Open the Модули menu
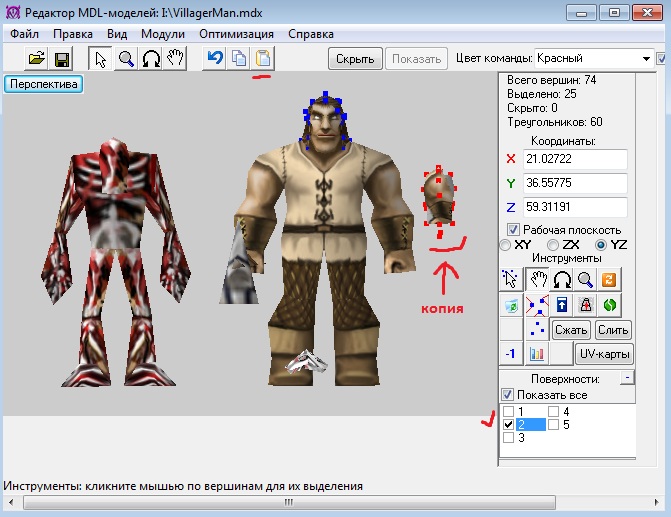The height and width of the screenshot is (517, 671). 163,34
